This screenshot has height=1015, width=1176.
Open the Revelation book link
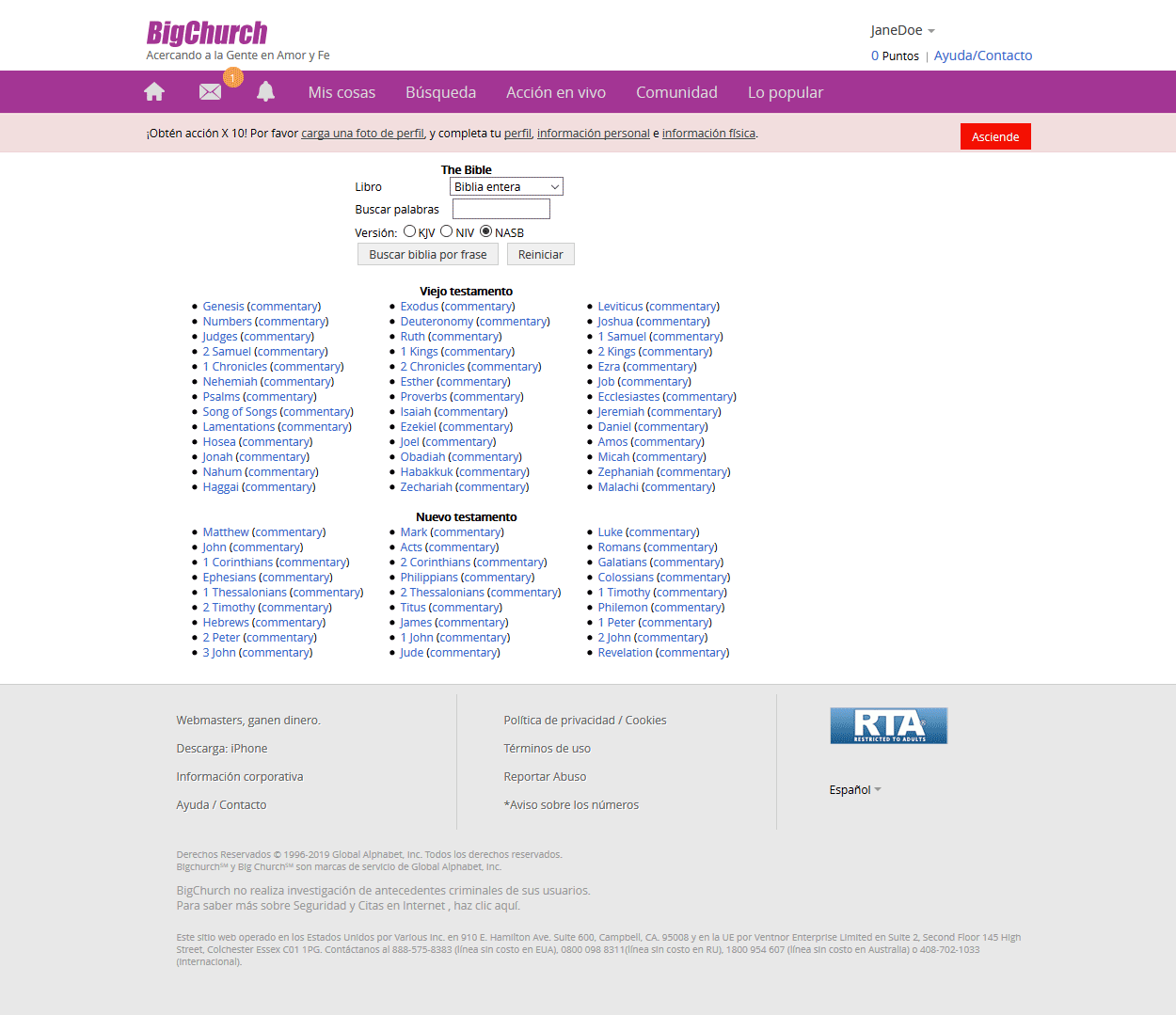click(x=626, y=653)
